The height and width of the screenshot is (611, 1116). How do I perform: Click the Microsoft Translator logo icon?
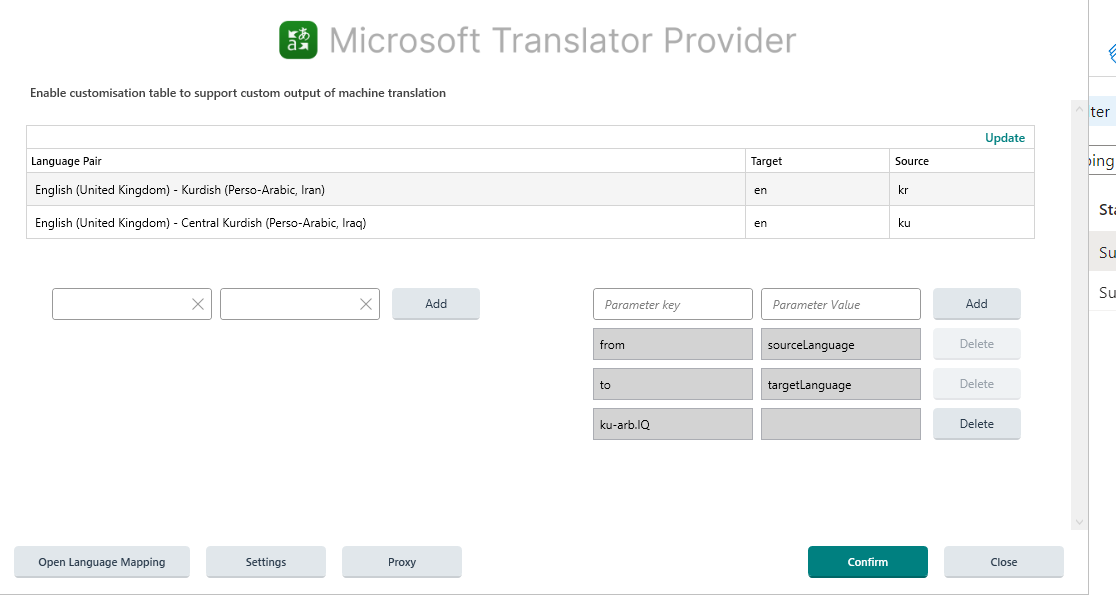[295, 40]
